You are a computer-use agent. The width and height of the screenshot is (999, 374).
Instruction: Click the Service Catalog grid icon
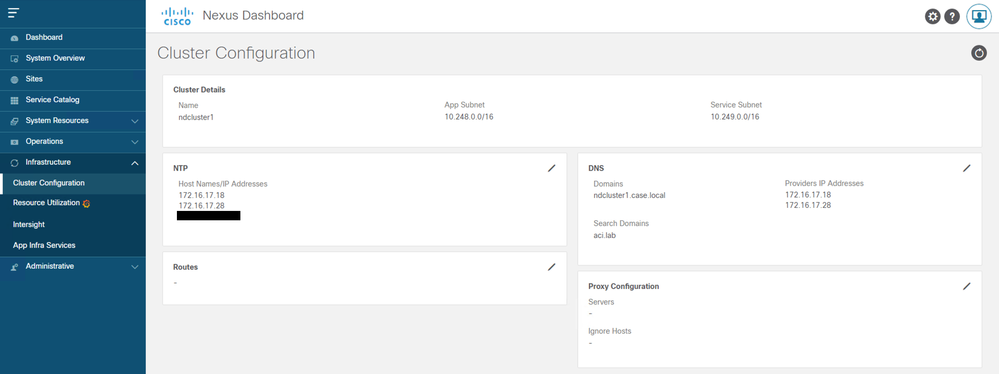(x=15, y=100)
